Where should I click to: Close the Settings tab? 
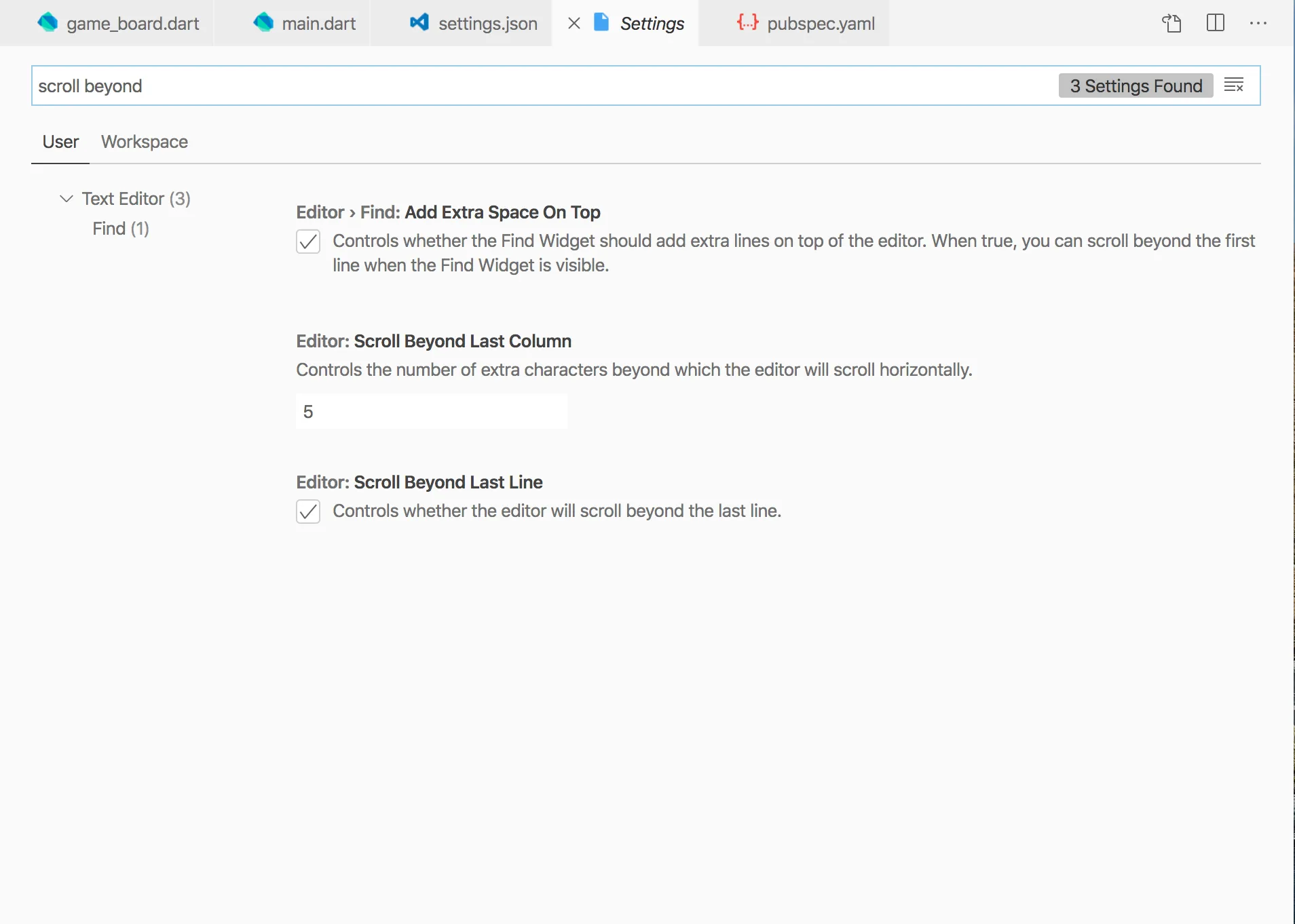[x=574, y=22]
